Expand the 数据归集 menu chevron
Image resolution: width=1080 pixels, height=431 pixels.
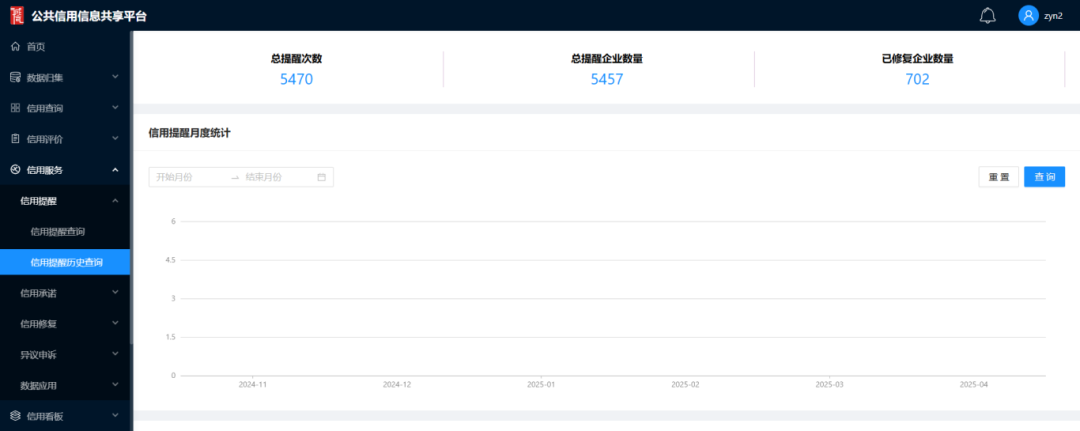(x=115, y=77)
